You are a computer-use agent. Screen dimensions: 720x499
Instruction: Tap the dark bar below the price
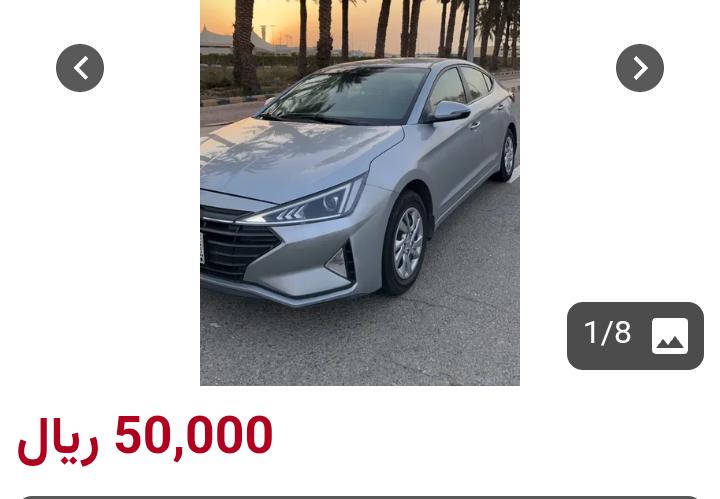pos(360,497)
